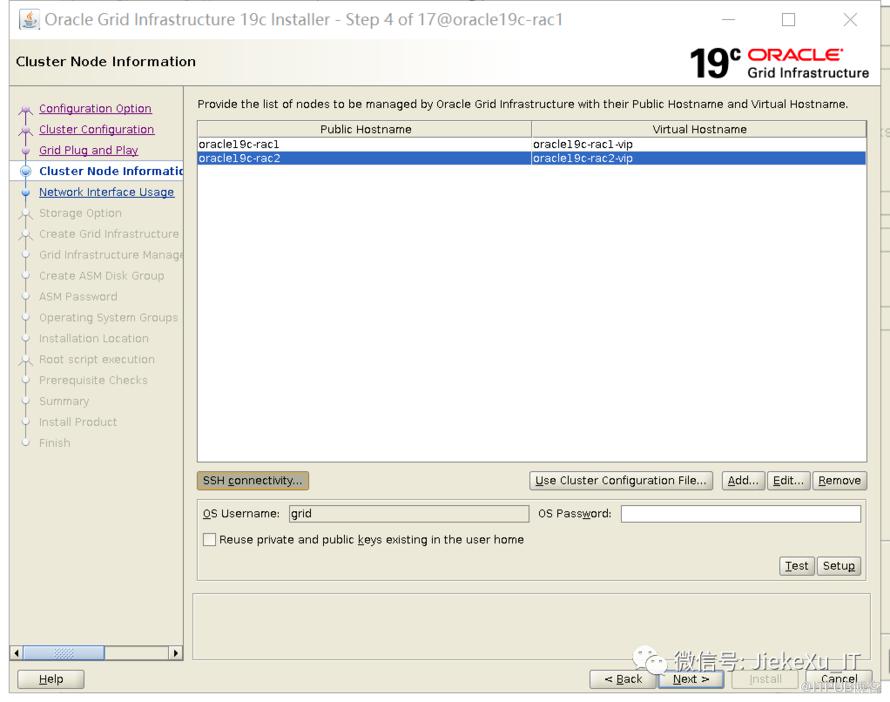
Task: Close the installer window
Action: tap(850, 20)
